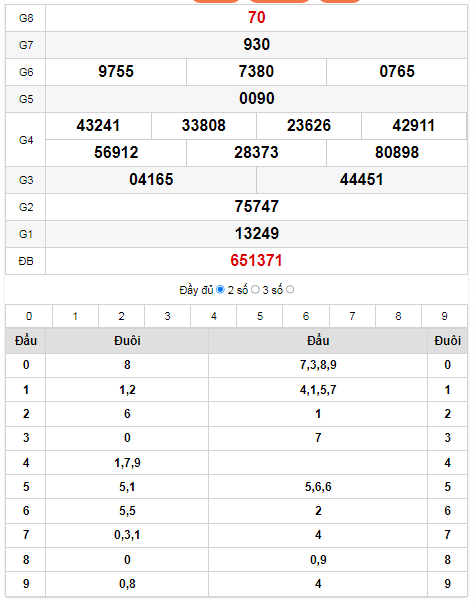Filter results by digit 8
Screen dimensions: 474x605
click(x=398, y=316)
